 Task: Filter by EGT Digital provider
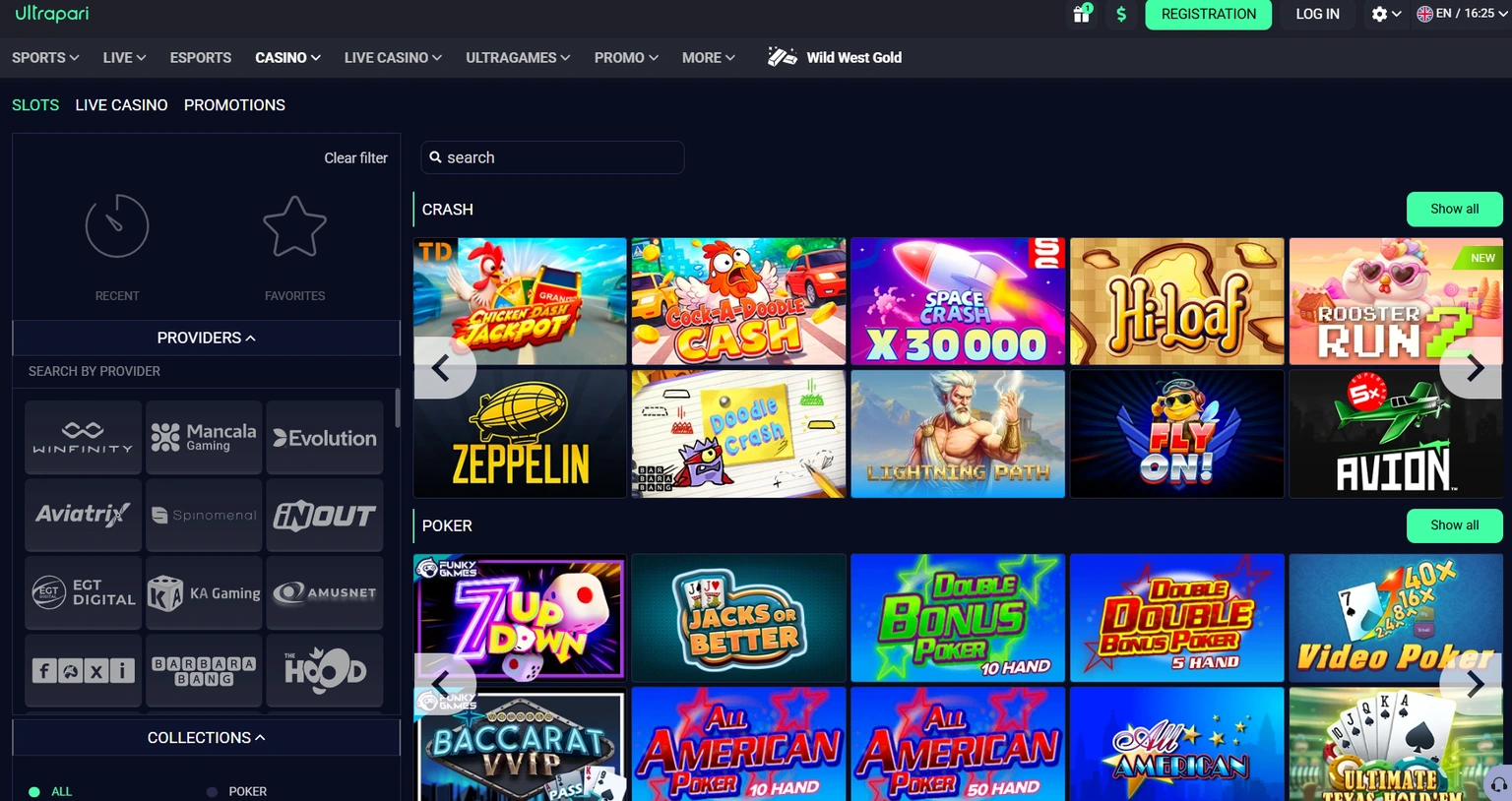(83, 592)
